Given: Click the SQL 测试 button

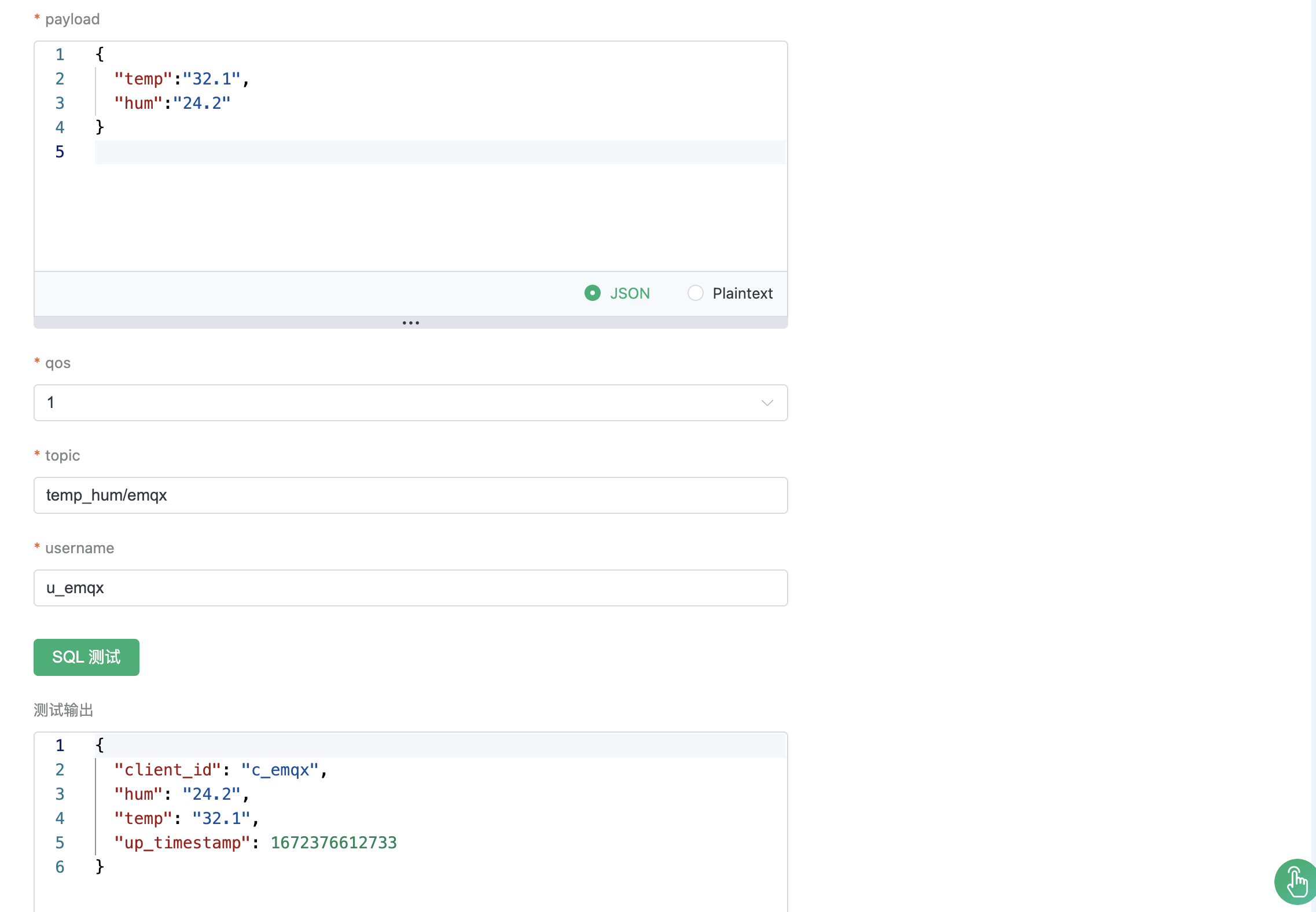Looking at the screenshot, I should tap(86, 657).
